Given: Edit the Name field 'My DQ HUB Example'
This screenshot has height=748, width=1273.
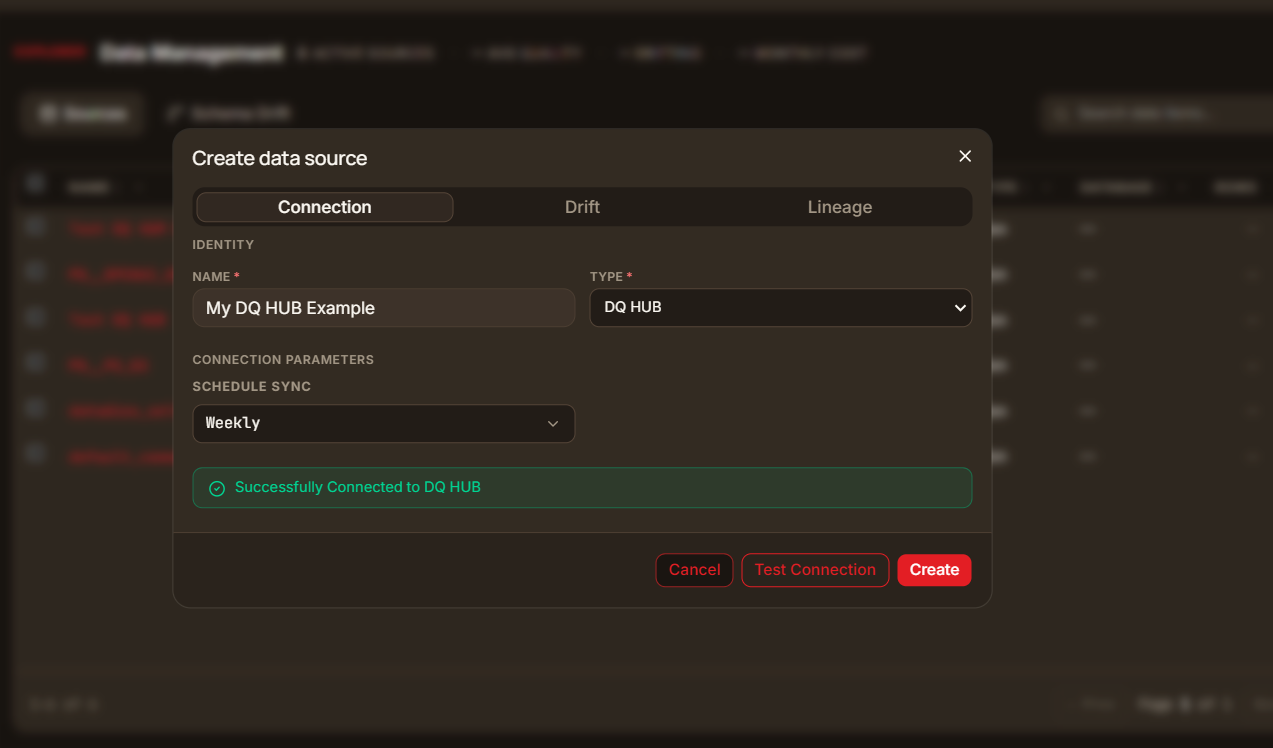Looking at the screenshot, I should pos(384,308).
